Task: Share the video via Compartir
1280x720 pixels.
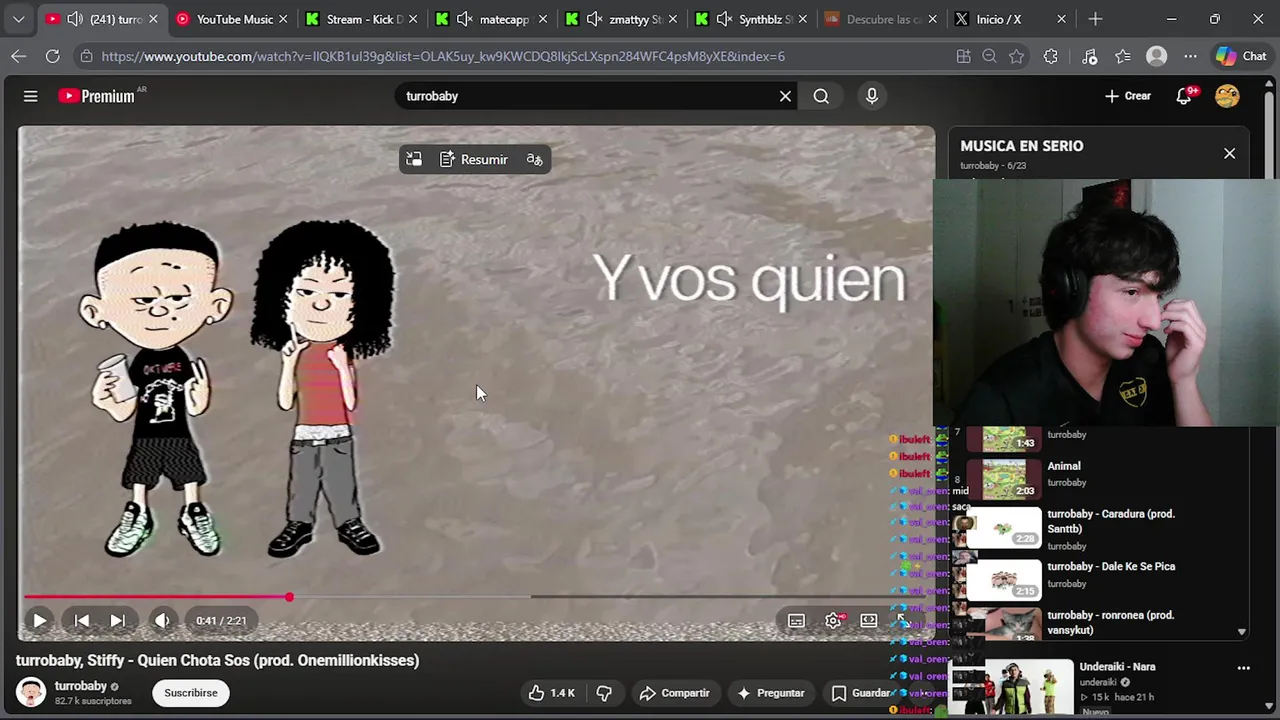Action: coord(674,693)
